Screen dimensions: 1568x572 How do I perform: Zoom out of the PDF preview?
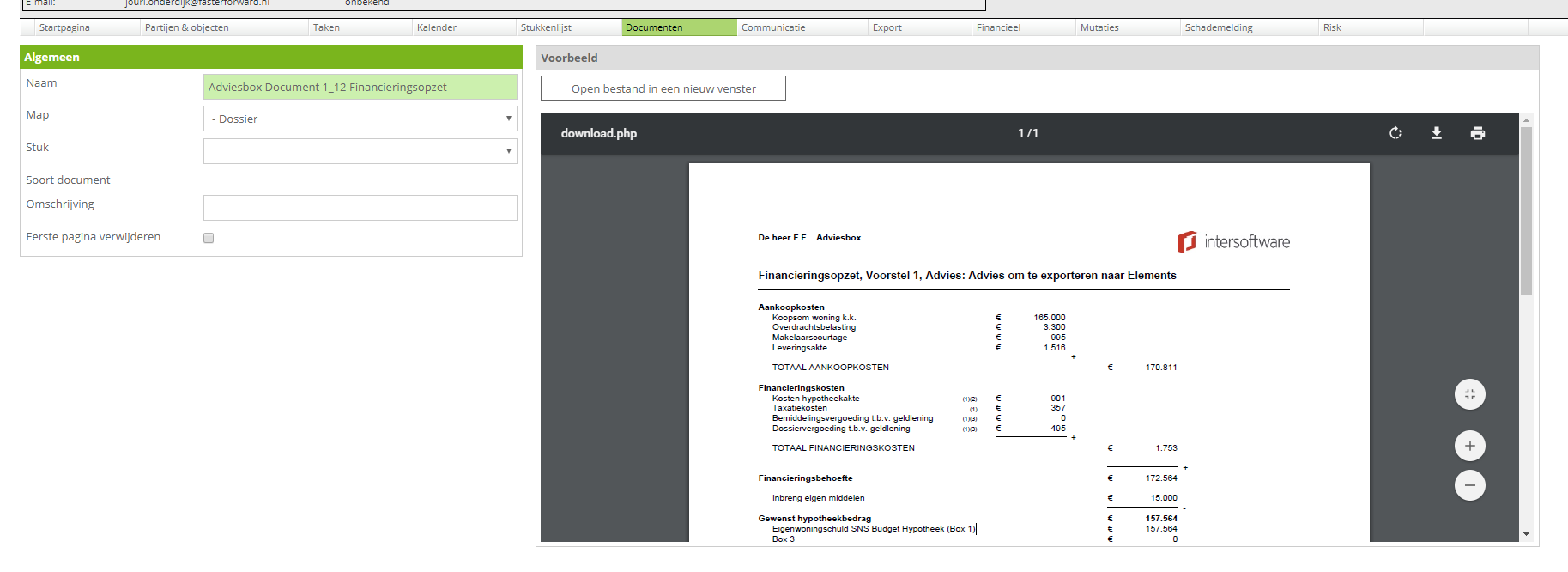1470,485
